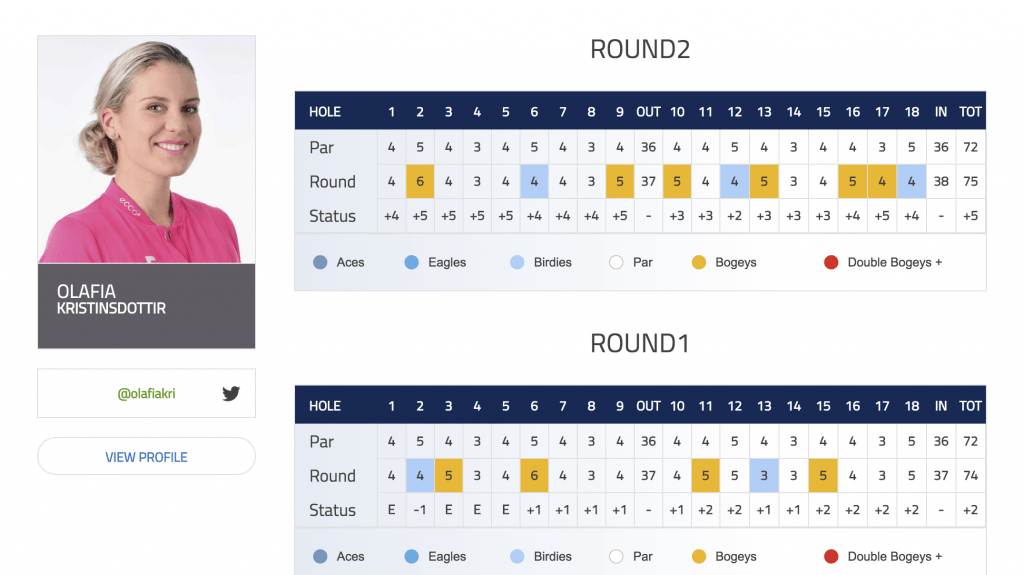
Task: Click the Round 1 Eagles legend dot
Action: 412,556
